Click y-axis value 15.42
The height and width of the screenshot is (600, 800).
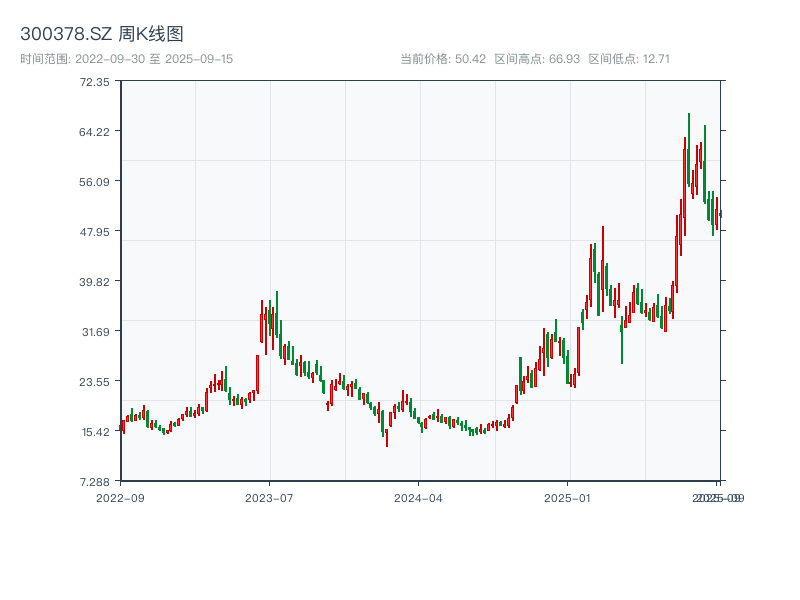click(x=96, y=432)
